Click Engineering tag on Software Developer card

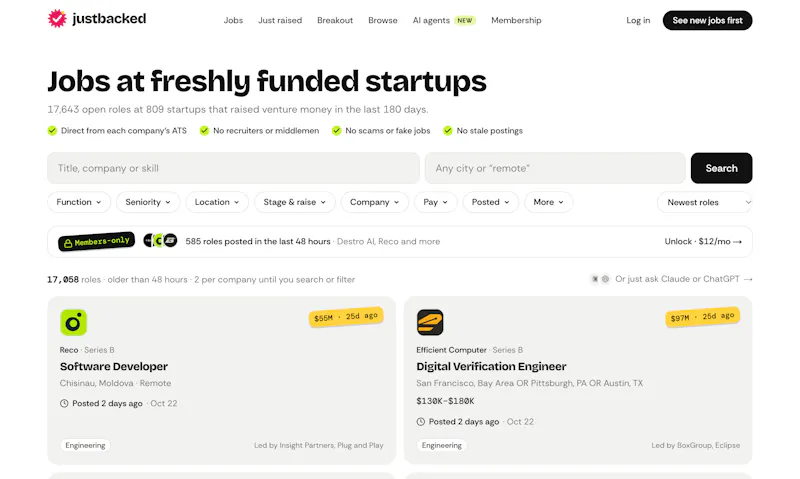pyautogui.click(x=85, y=445)
